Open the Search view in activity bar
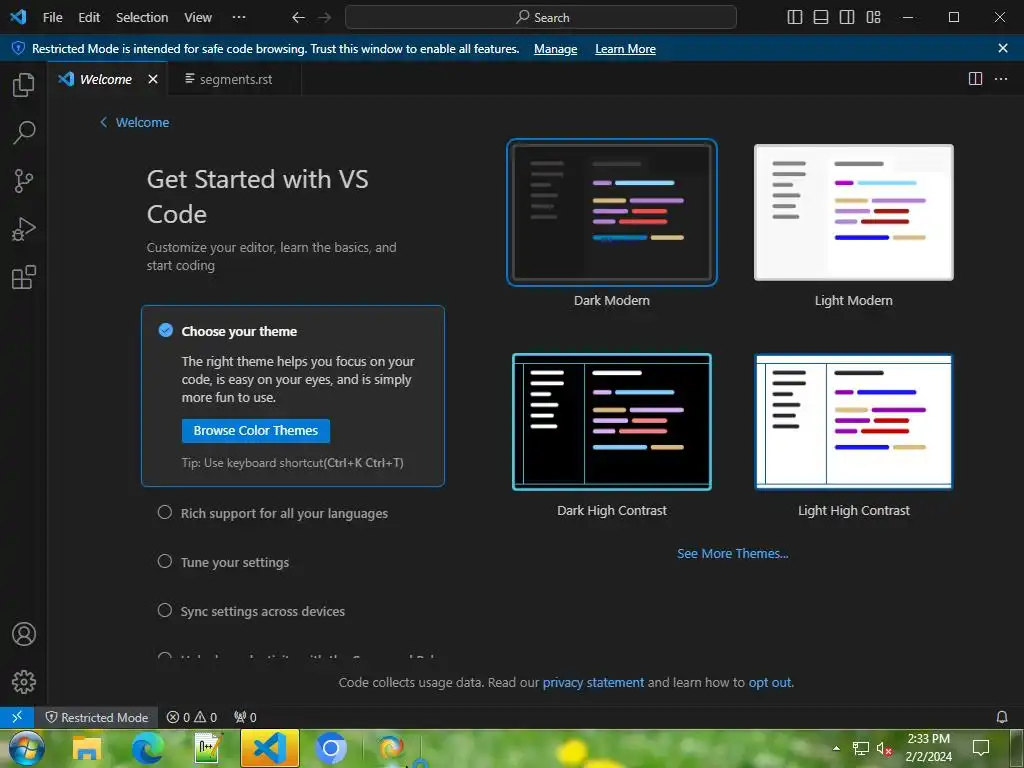Viewport: 1024px width, 768px height. (x=24, y=133)
